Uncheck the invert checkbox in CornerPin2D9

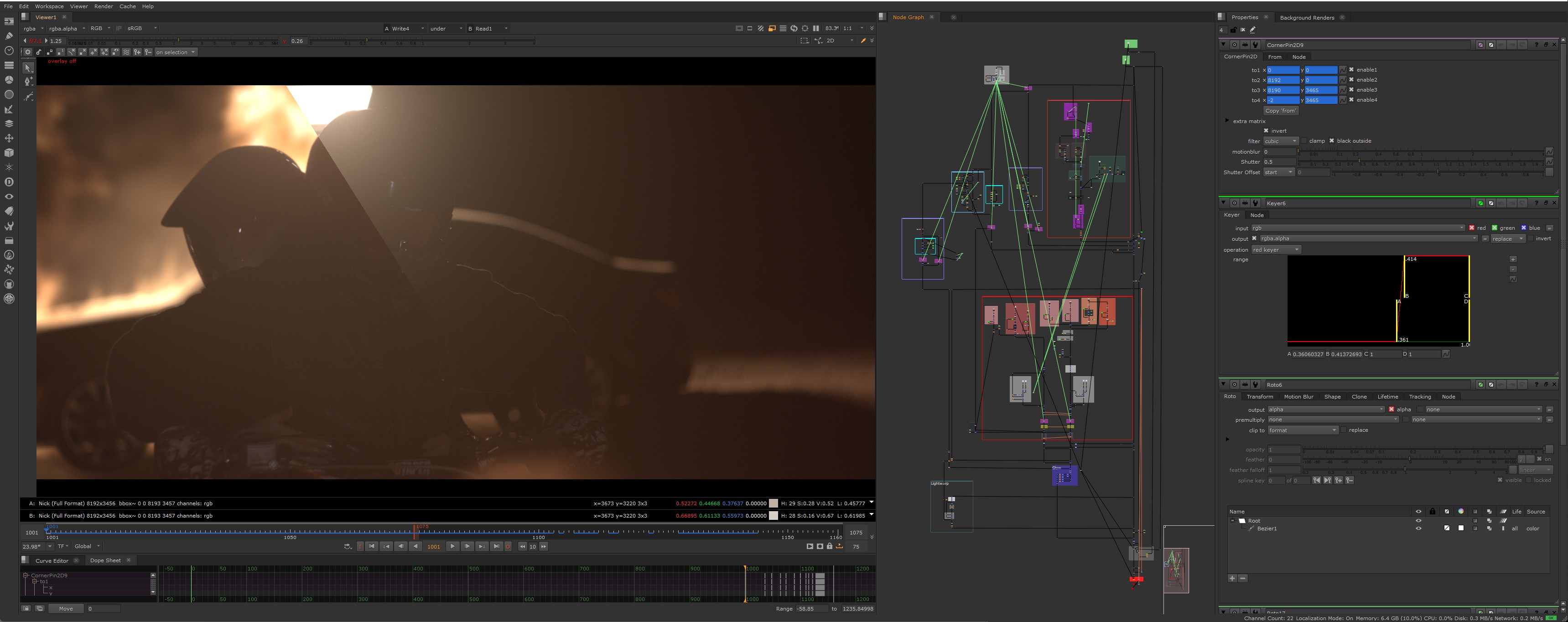click(1266, 131)
